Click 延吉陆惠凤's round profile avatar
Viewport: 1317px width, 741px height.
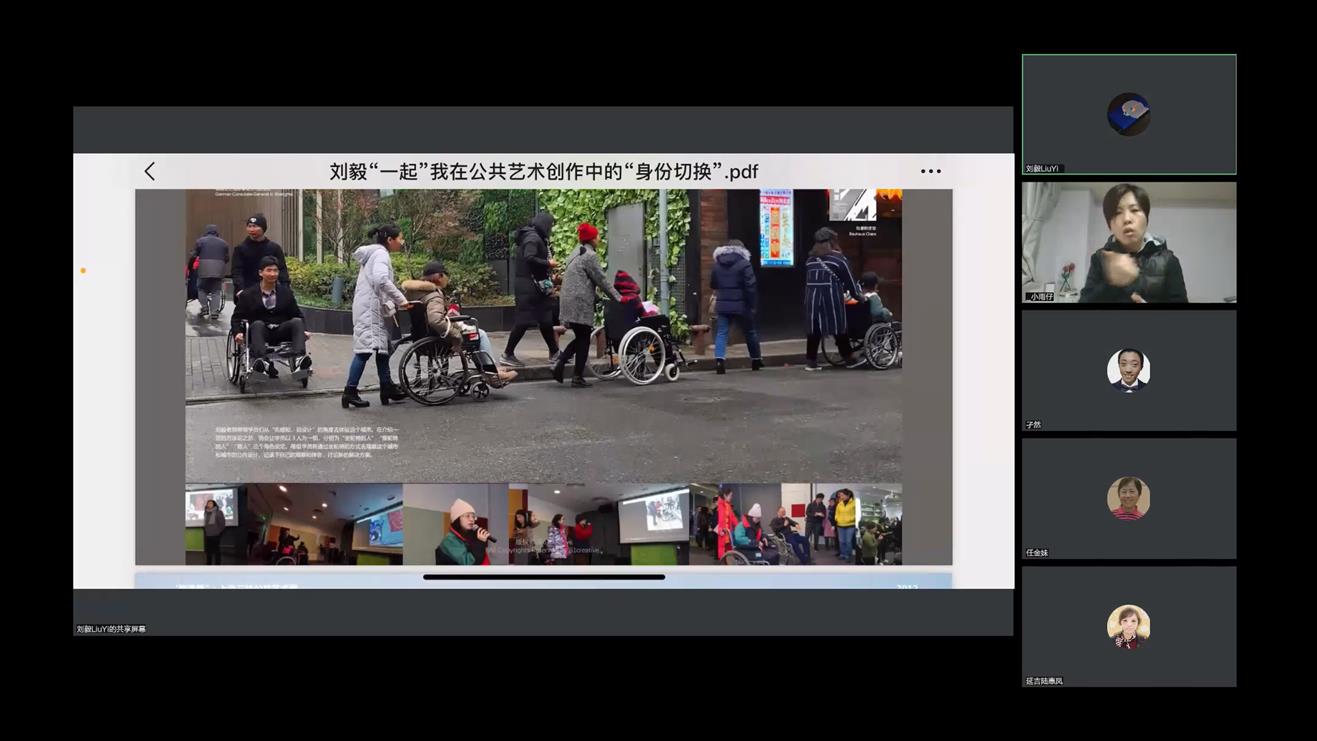point(1128,626)
